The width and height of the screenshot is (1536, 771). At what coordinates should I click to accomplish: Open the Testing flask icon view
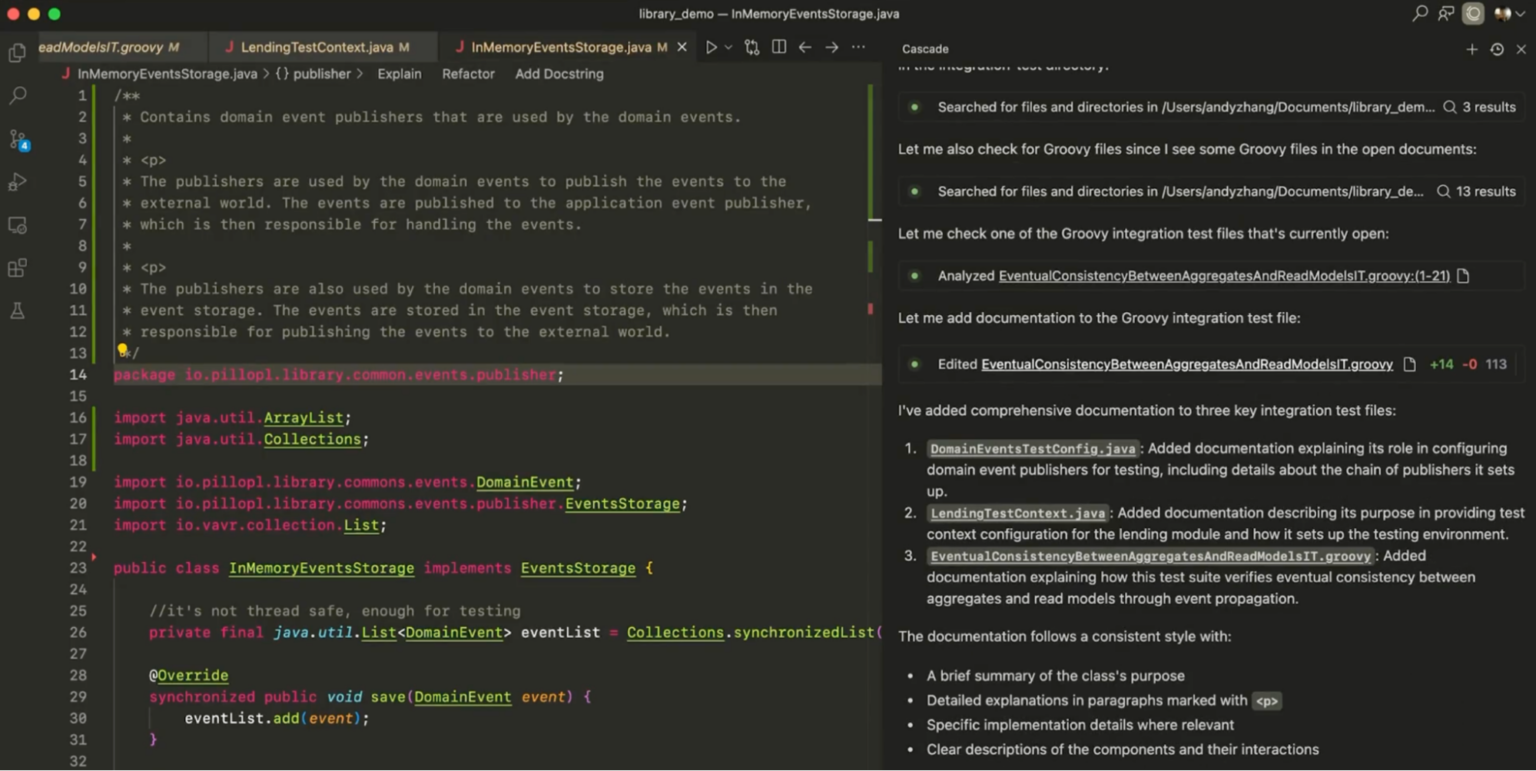tap(17, 311)
